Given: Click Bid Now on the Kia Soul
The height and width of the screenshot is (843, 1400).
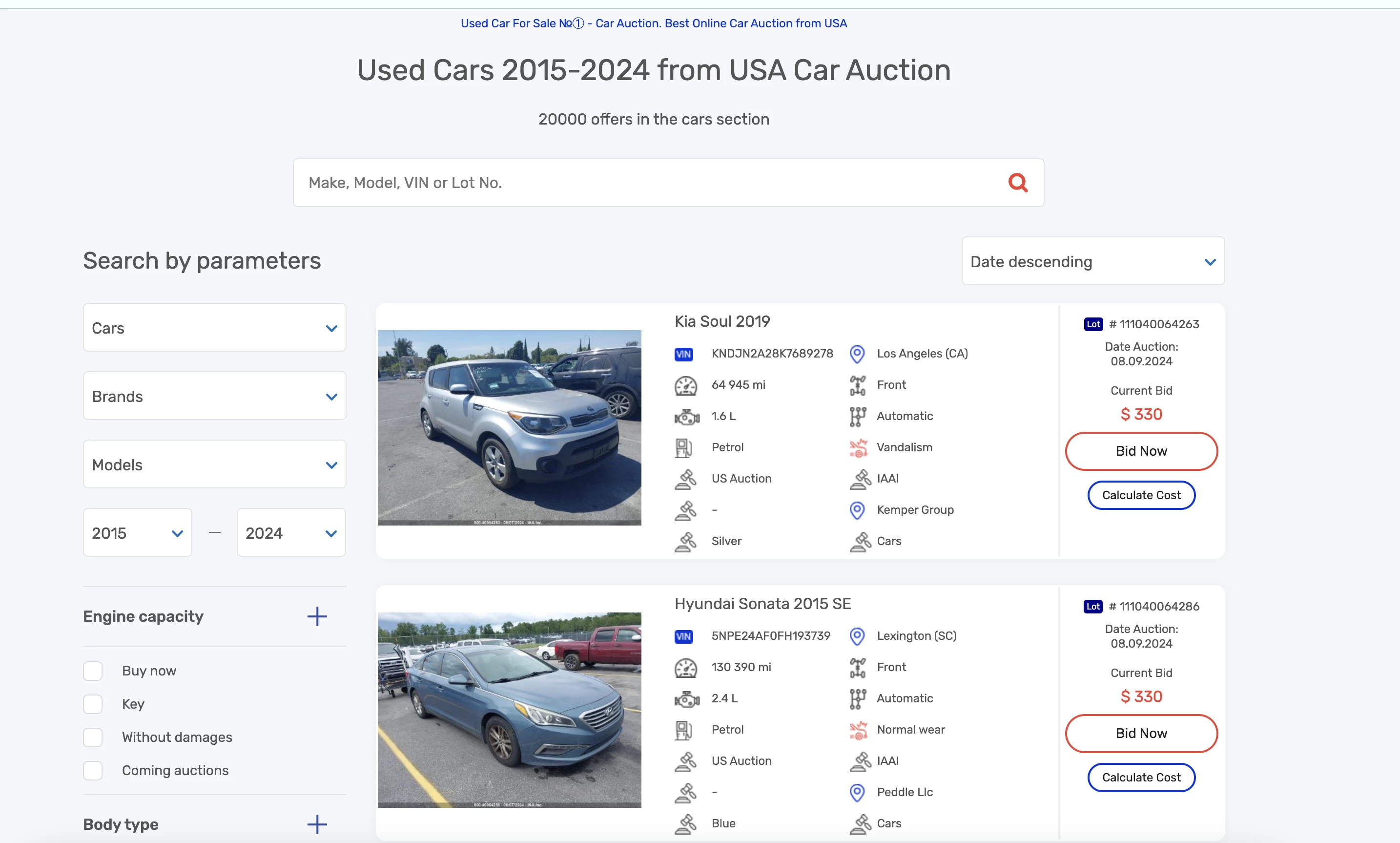Looking at the screenshot, I should tap(1141, 450).
